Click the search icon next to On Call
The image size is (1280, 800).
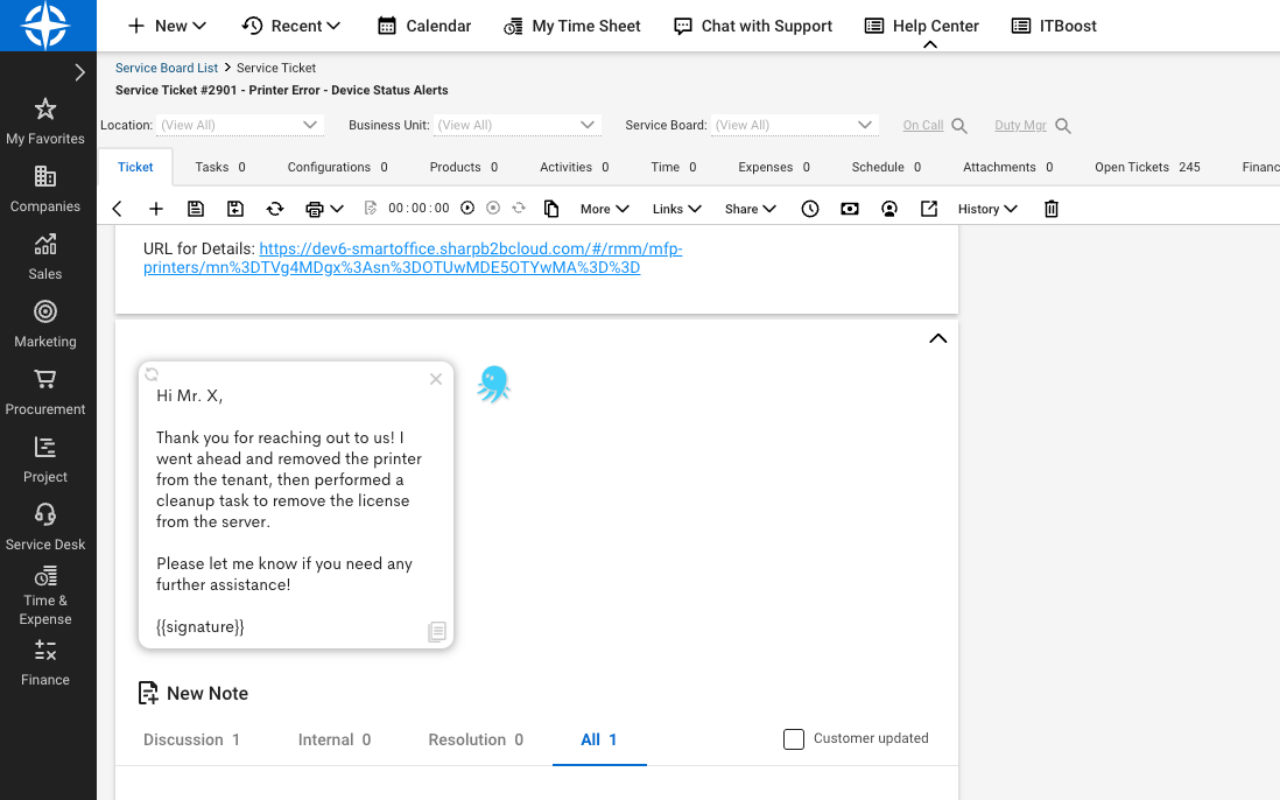(959, 126)
